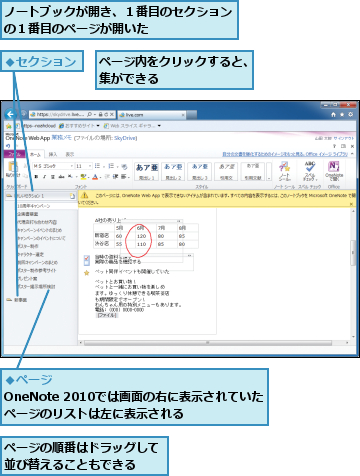The image size is (360, 476).
Task: Close the live.com browser tab
Action: 183,115
